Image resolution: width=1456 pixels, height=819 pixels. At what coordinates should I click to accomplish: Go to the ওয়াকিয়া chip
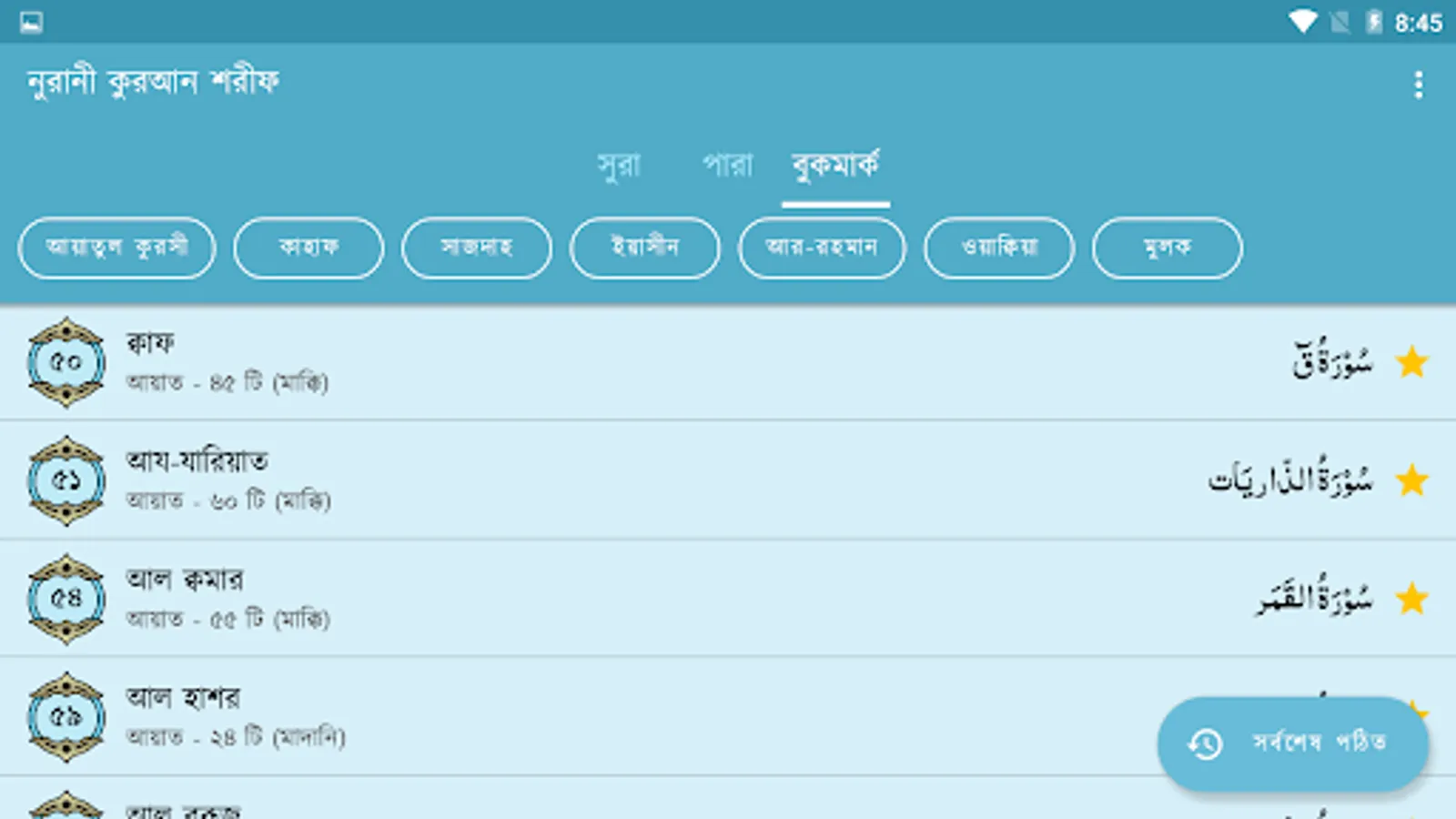[x=999, y=248]
